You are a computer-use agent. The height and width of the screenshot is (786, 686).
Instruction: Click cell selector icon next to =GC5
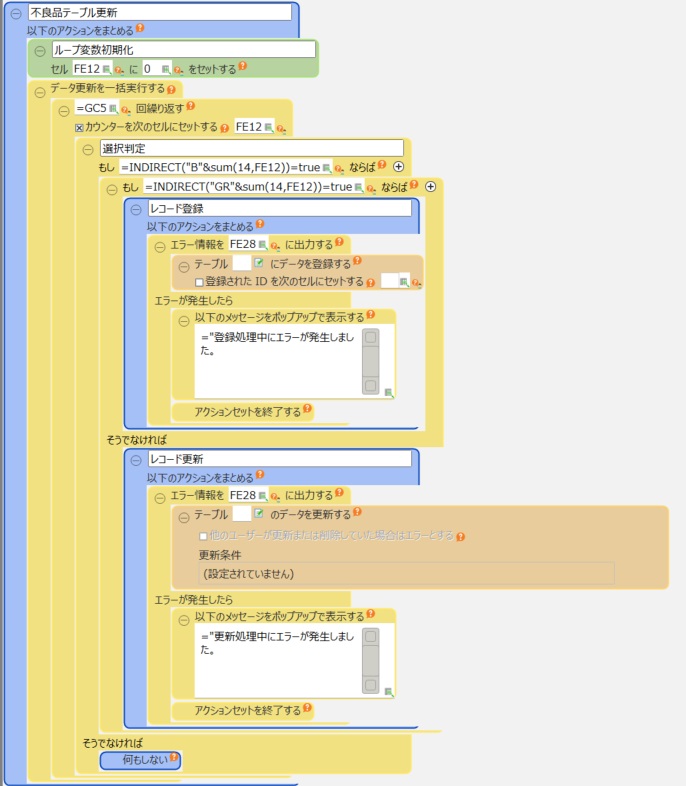[x=113, y=108]
